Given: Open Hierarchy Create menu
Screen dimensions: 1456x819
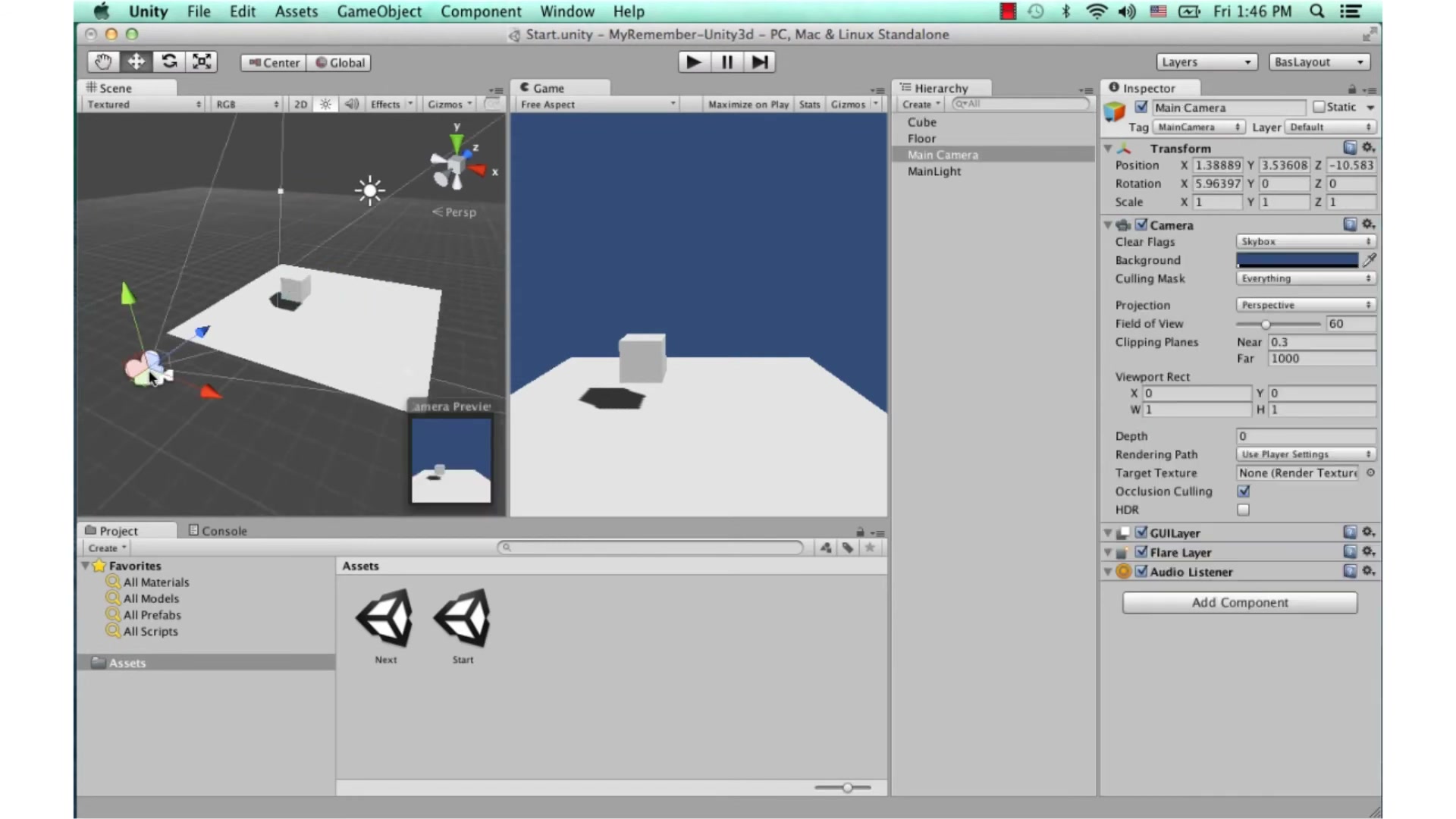Looking at the screenshot, I should pos(921,105).
